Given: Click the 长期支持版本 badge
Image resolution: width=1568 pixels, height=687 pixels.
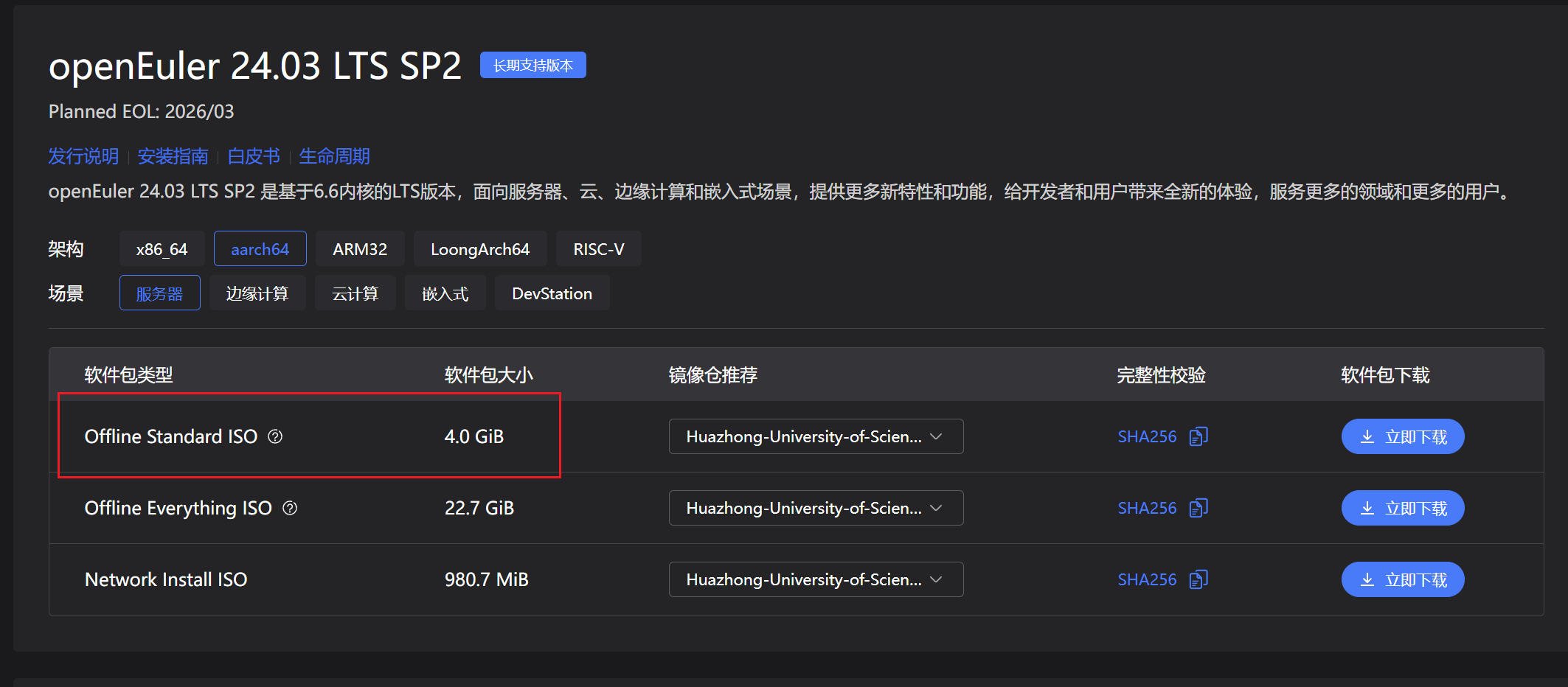Looking at the screenshot, I should pyautogui.click(x=533, y=65).
